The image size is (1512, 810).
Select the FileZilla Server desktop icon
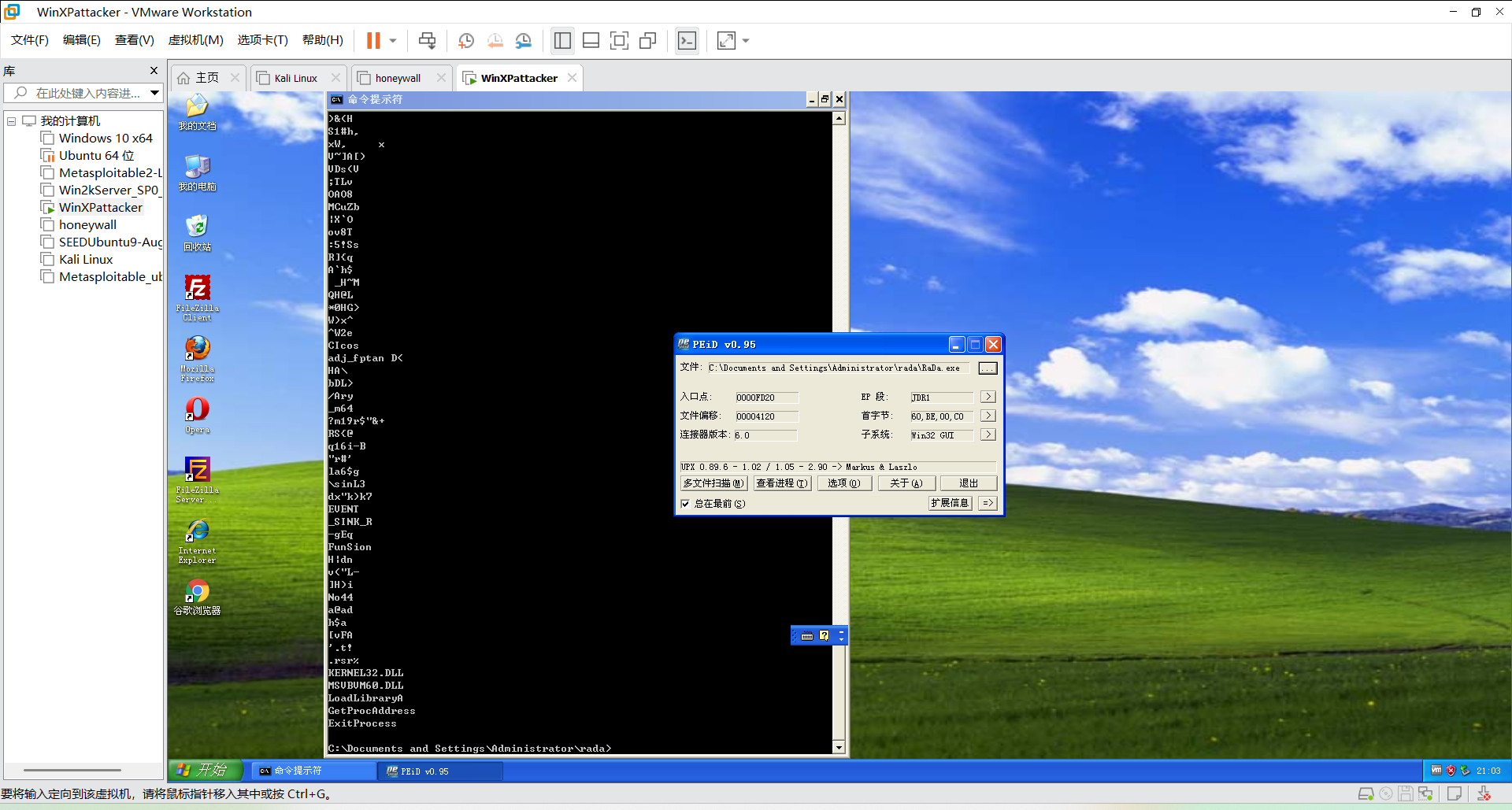click(x=197, y=479)
